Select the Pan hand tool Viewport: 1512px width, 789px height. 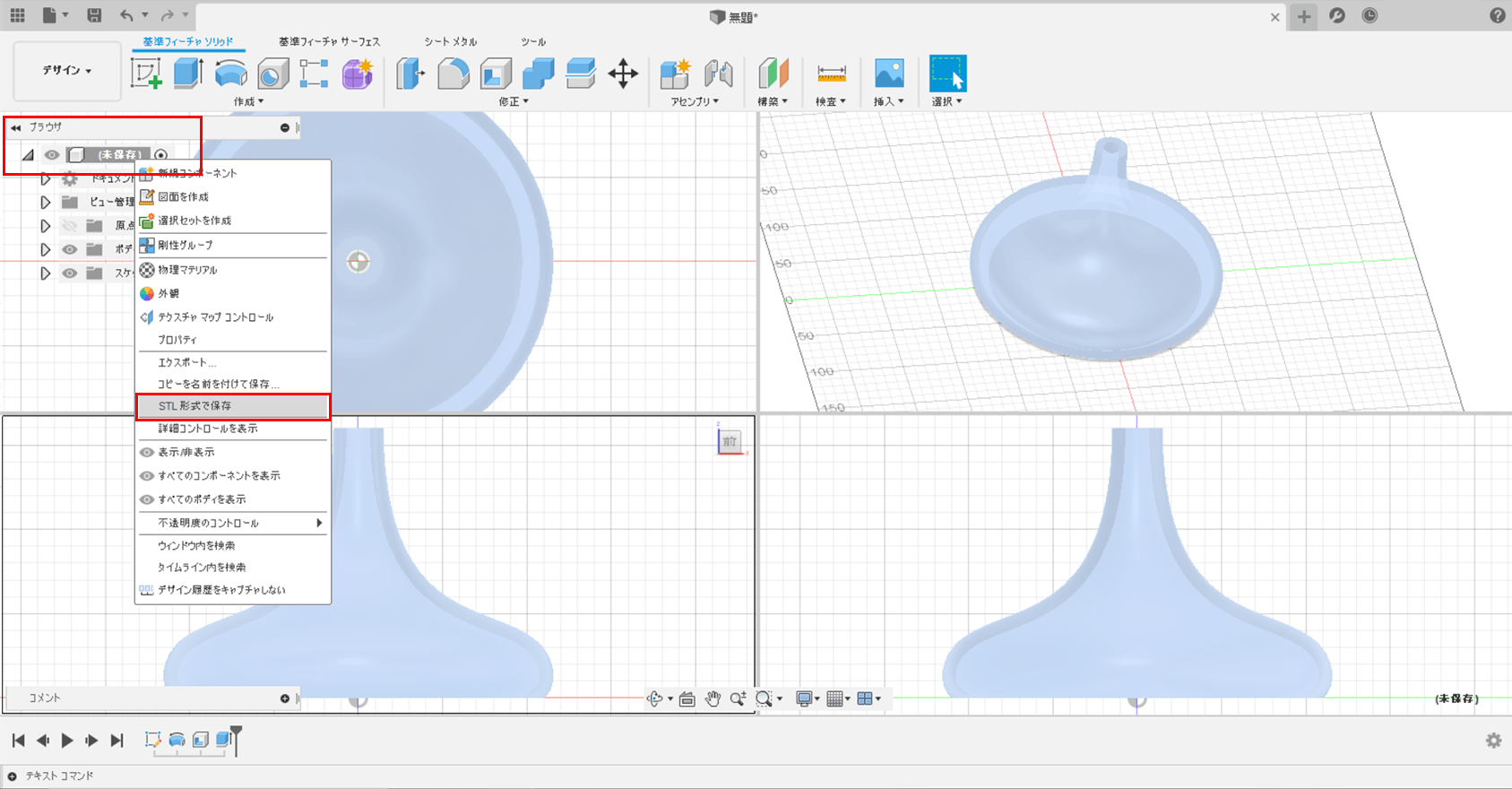tap(713, 699)
